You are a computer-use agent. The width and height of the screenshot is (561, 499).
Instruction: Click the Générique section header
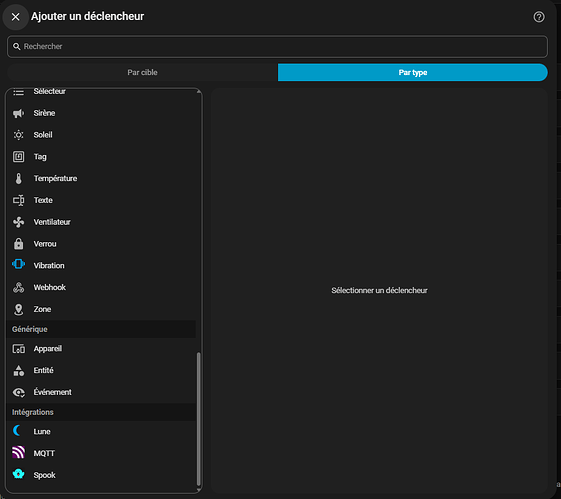point(101,329)
